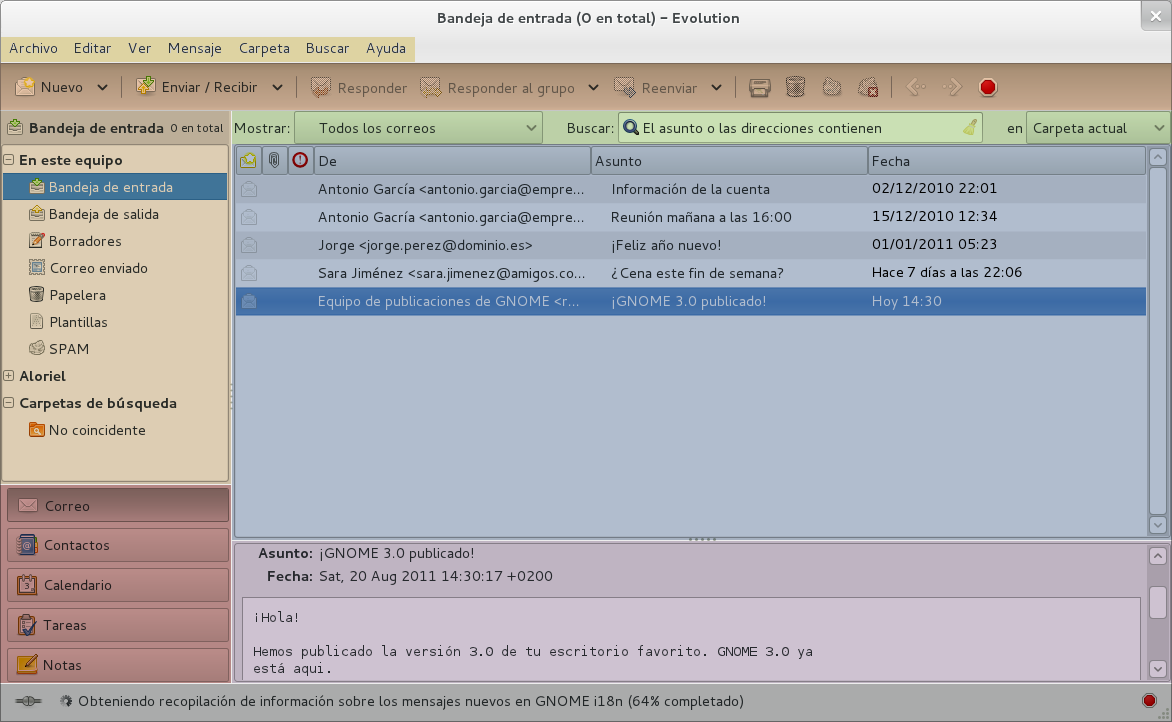
Task: Open the Mostrar 'Todos los correos' dropdown
Action: 417,128
